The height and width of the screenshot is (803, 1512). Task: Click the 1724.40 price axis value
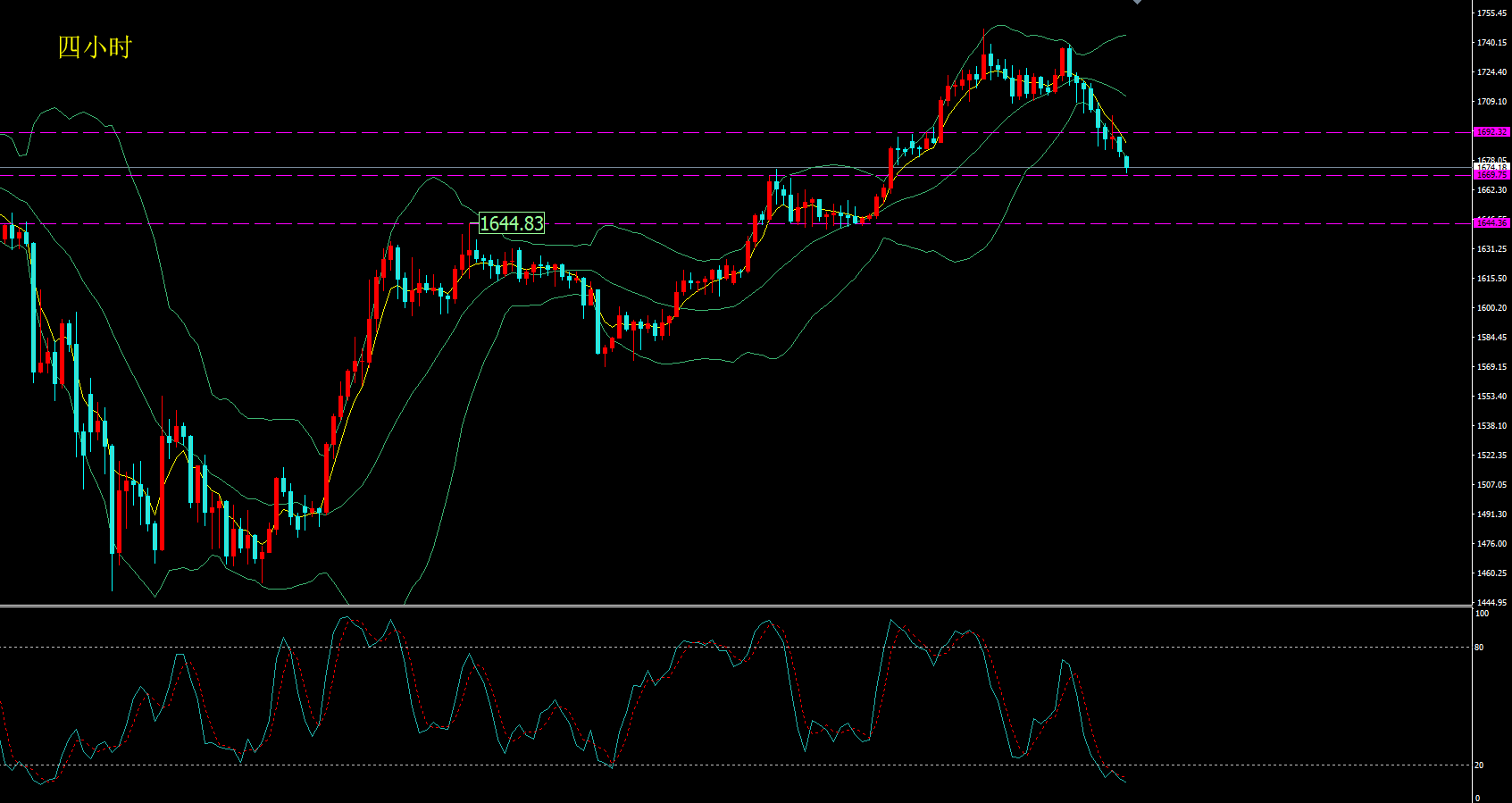(1491, 72)
